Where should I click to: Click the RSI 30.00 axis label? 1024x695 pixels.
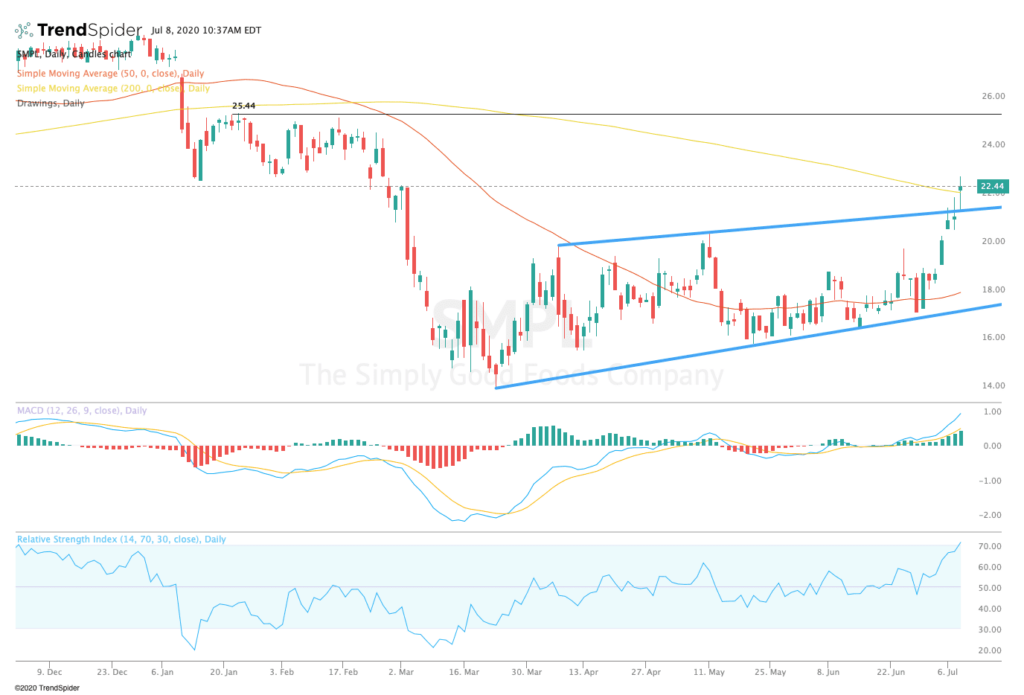tap(991, 630)
